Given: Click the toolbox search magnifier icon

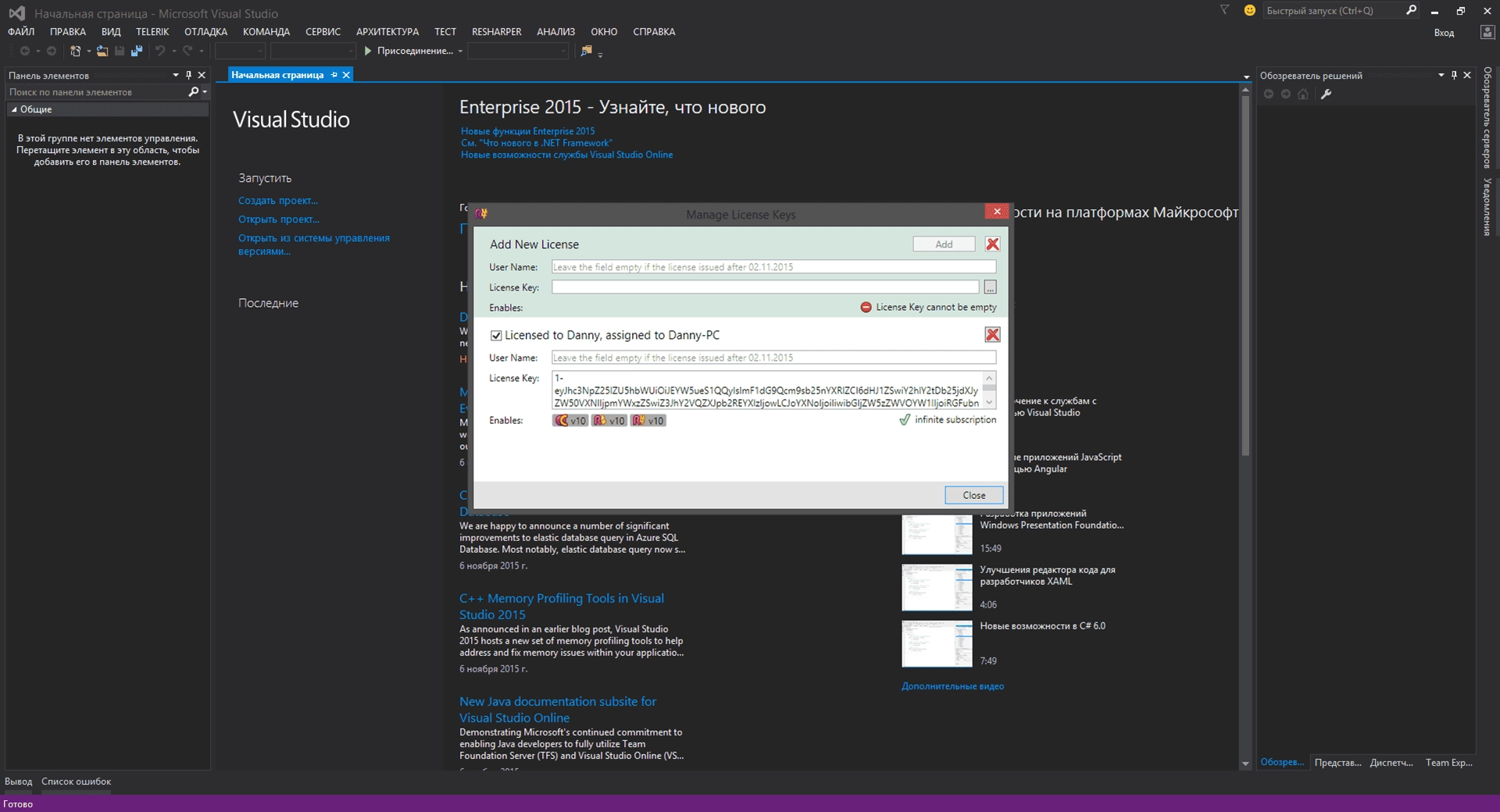Looking at the screenshot, I should (194, 91).
